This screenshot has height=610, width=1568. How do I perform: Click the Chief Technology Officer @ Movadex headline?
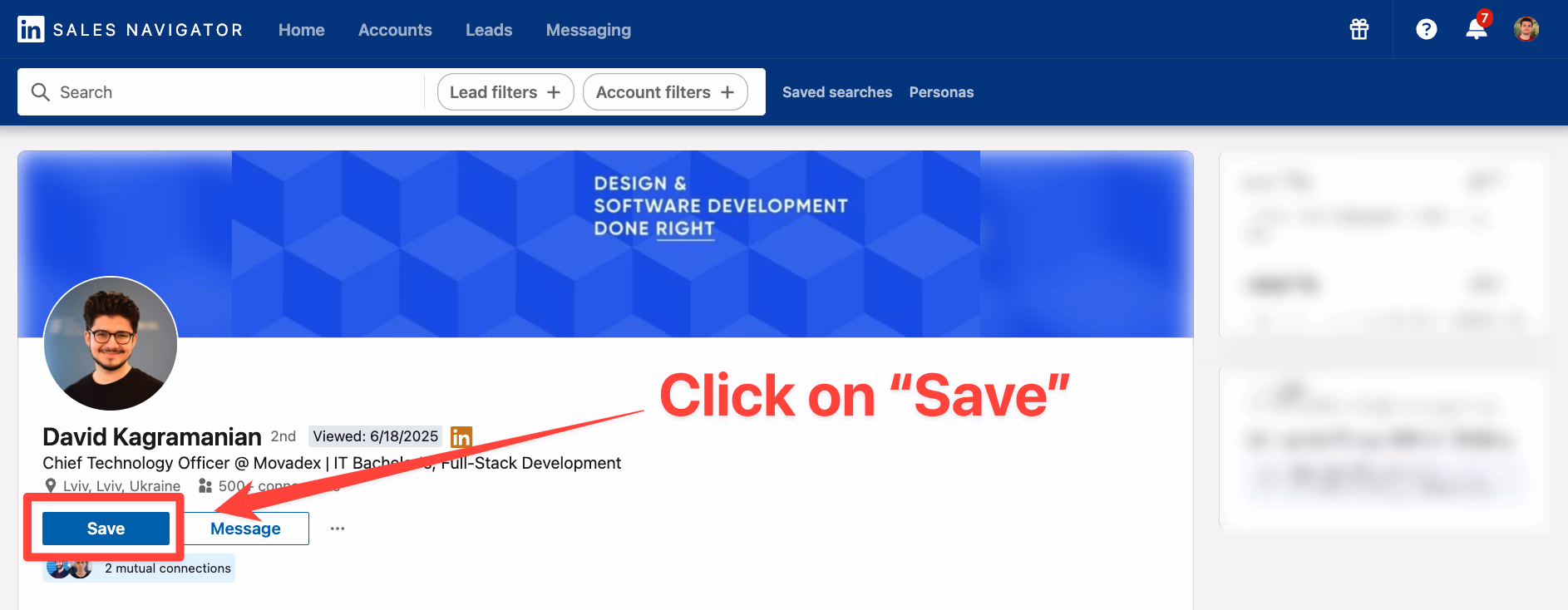[332, 463]
